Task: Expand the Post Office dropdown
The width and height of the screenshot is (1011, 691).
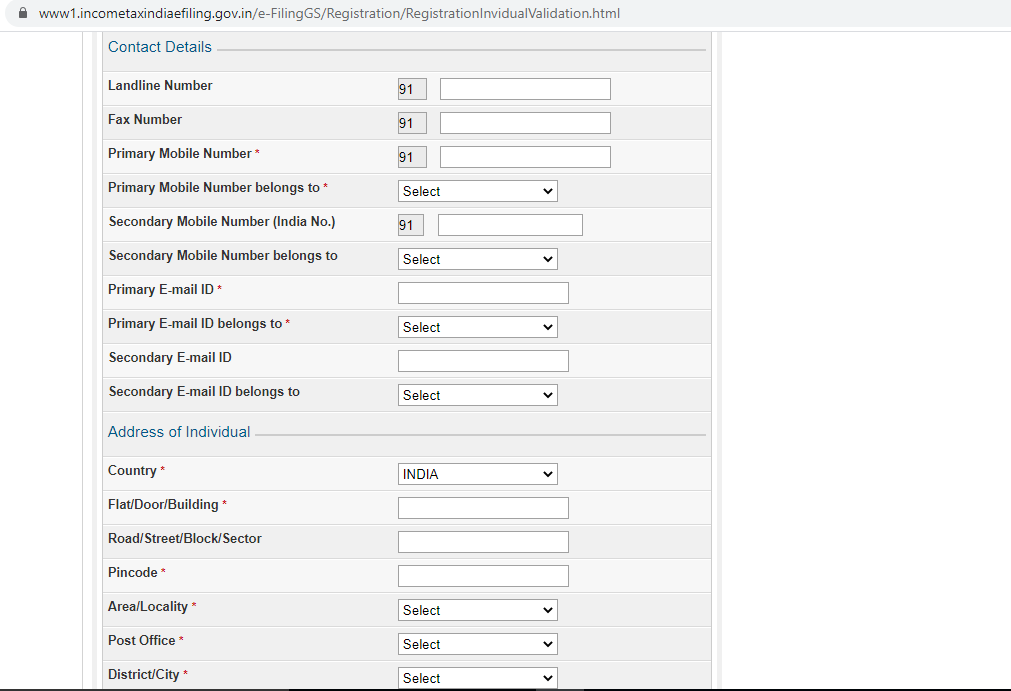Action: point(478,645)
